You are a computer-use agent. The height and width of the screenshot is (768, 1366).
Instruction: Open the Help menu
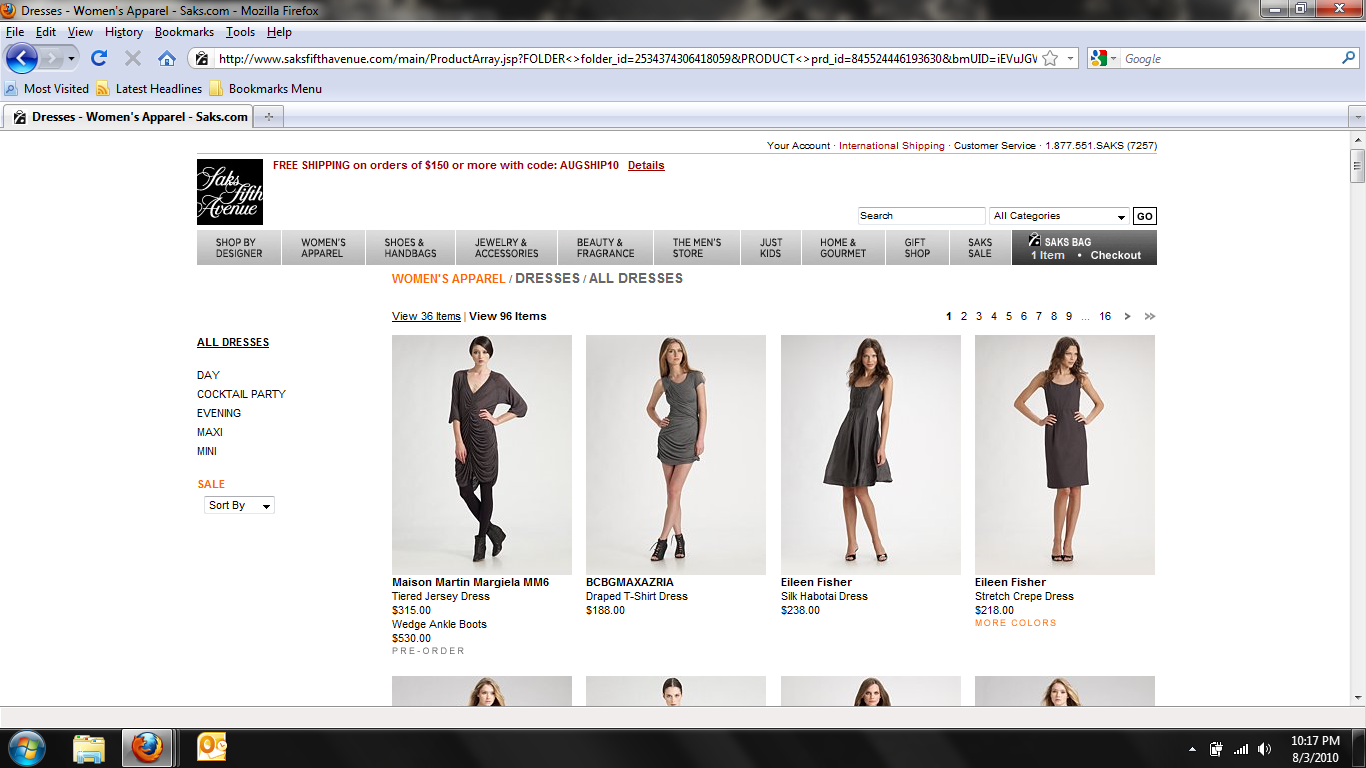[279, 32]
